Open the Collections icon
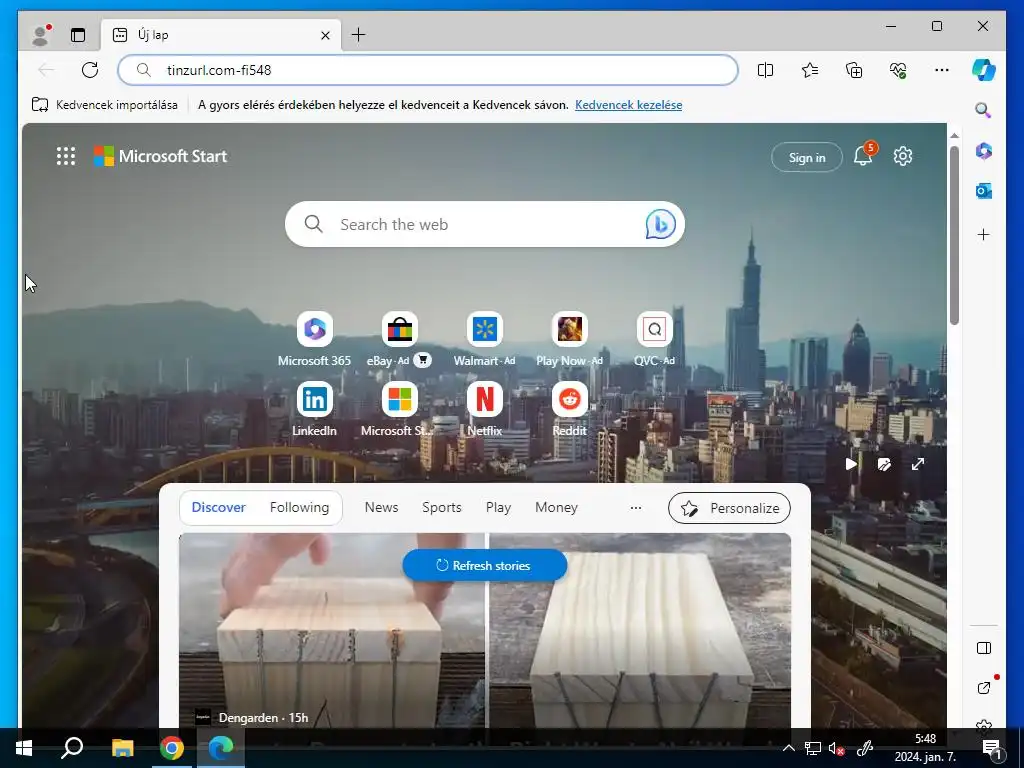 click(854, 70)
